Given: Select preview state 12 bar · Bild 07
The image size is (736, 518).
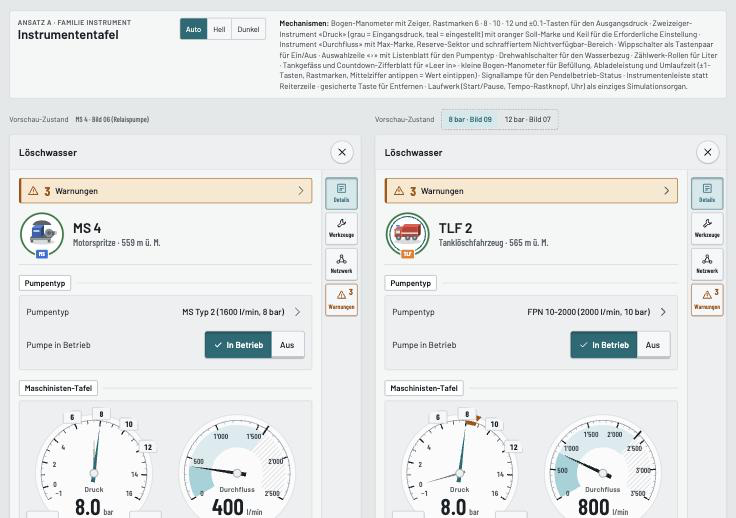Looking at the screenshot, I should coord(528,120).
